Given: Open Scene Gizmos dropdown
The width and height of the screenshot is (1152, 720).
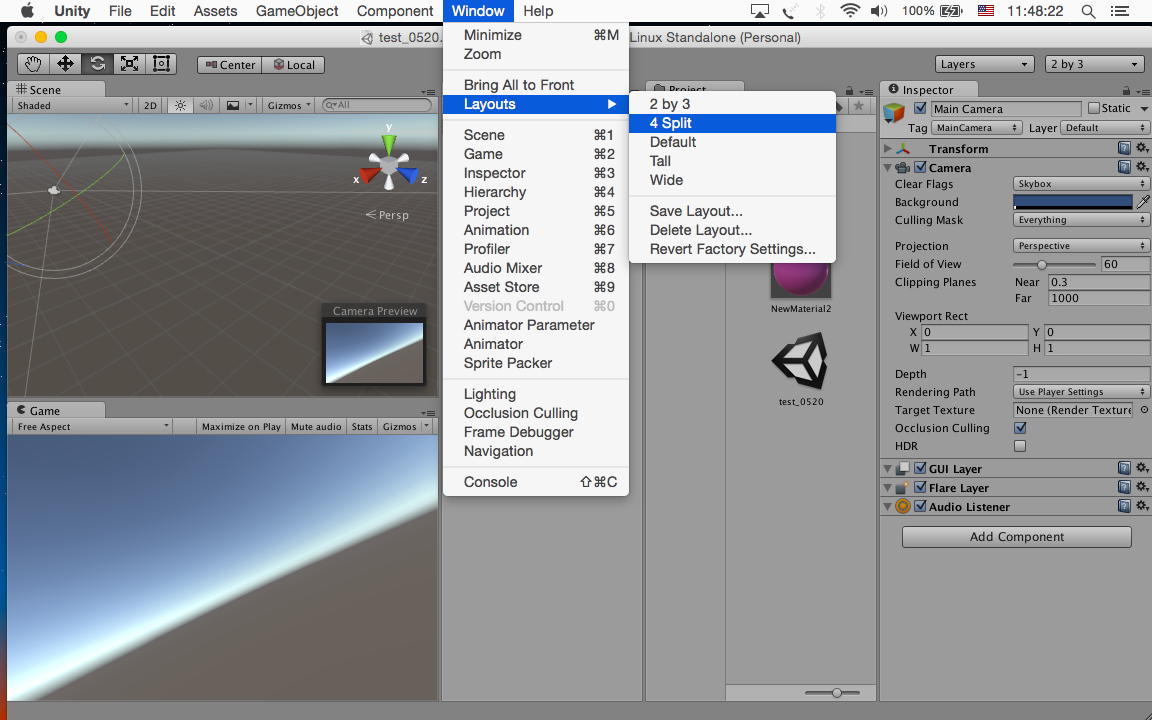Looking at the screenshot, I should 289,105.
